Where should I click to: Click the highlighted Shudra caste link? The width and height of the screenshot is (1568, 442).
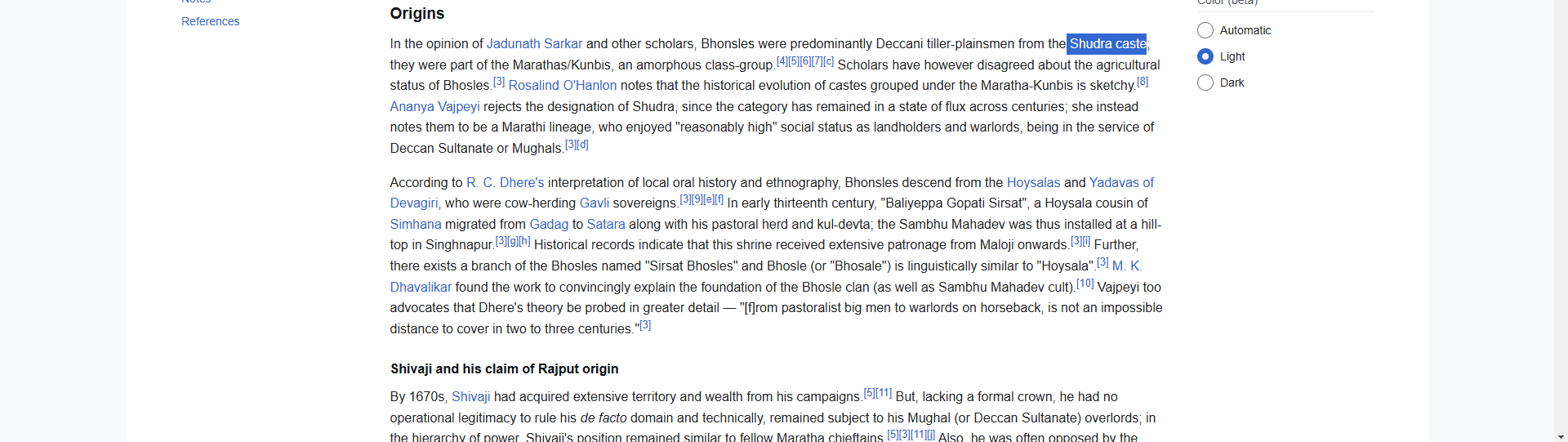pos(1107,44)
